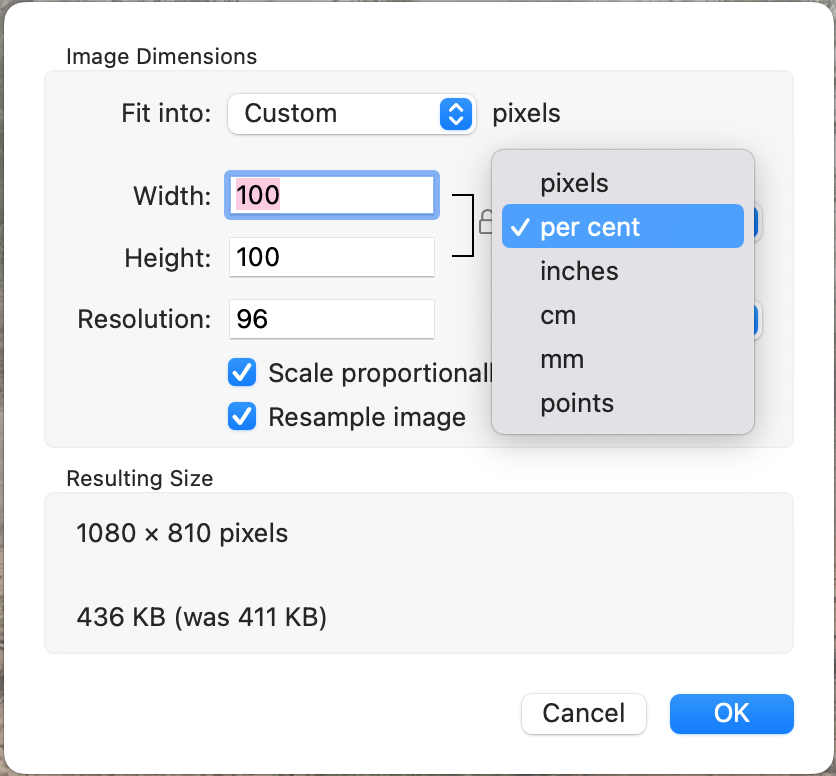Click the Width input field
The height and width of the screenshot is (776, 836).
332,195
